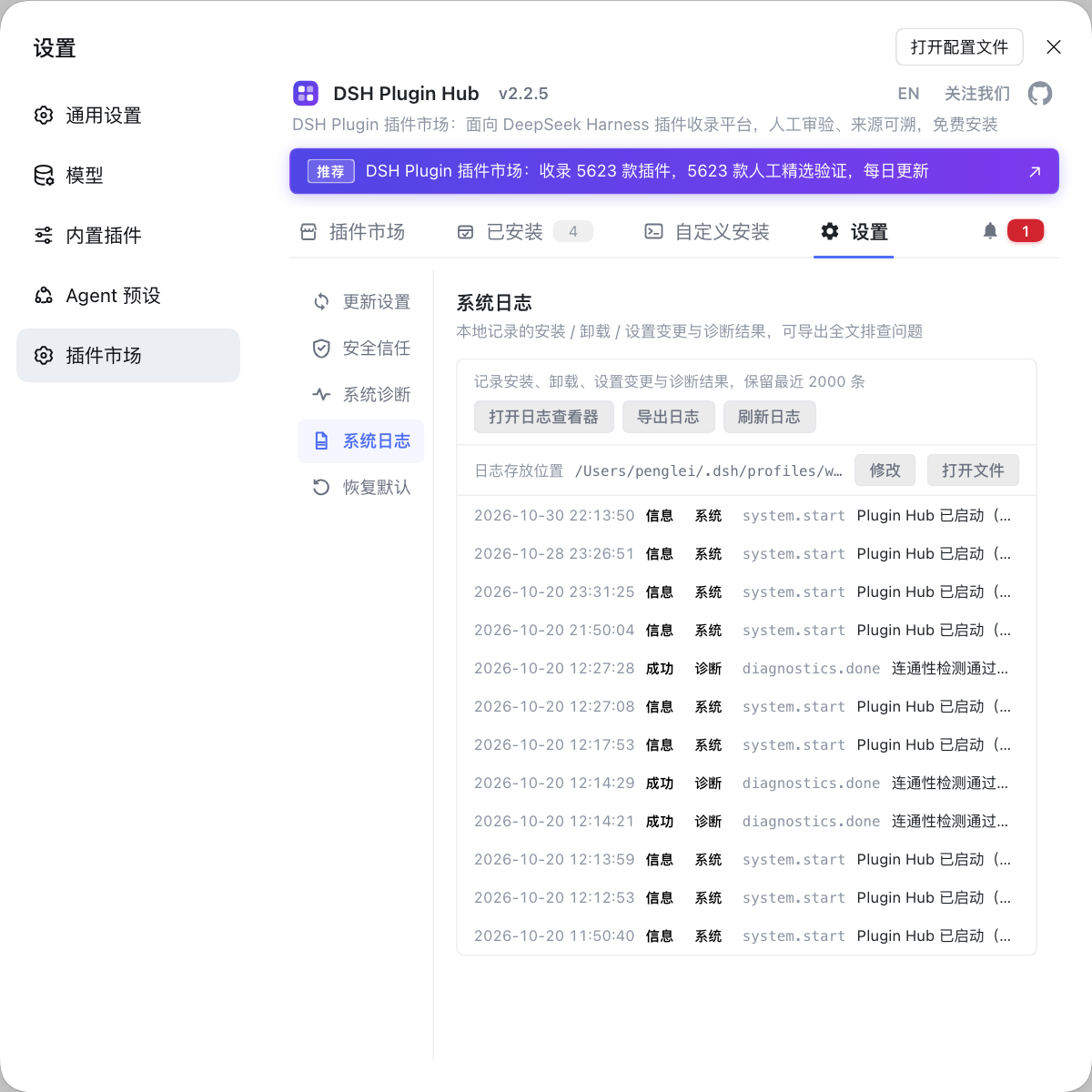Click the 更新设置 refresh icon

tap(321, 302)
